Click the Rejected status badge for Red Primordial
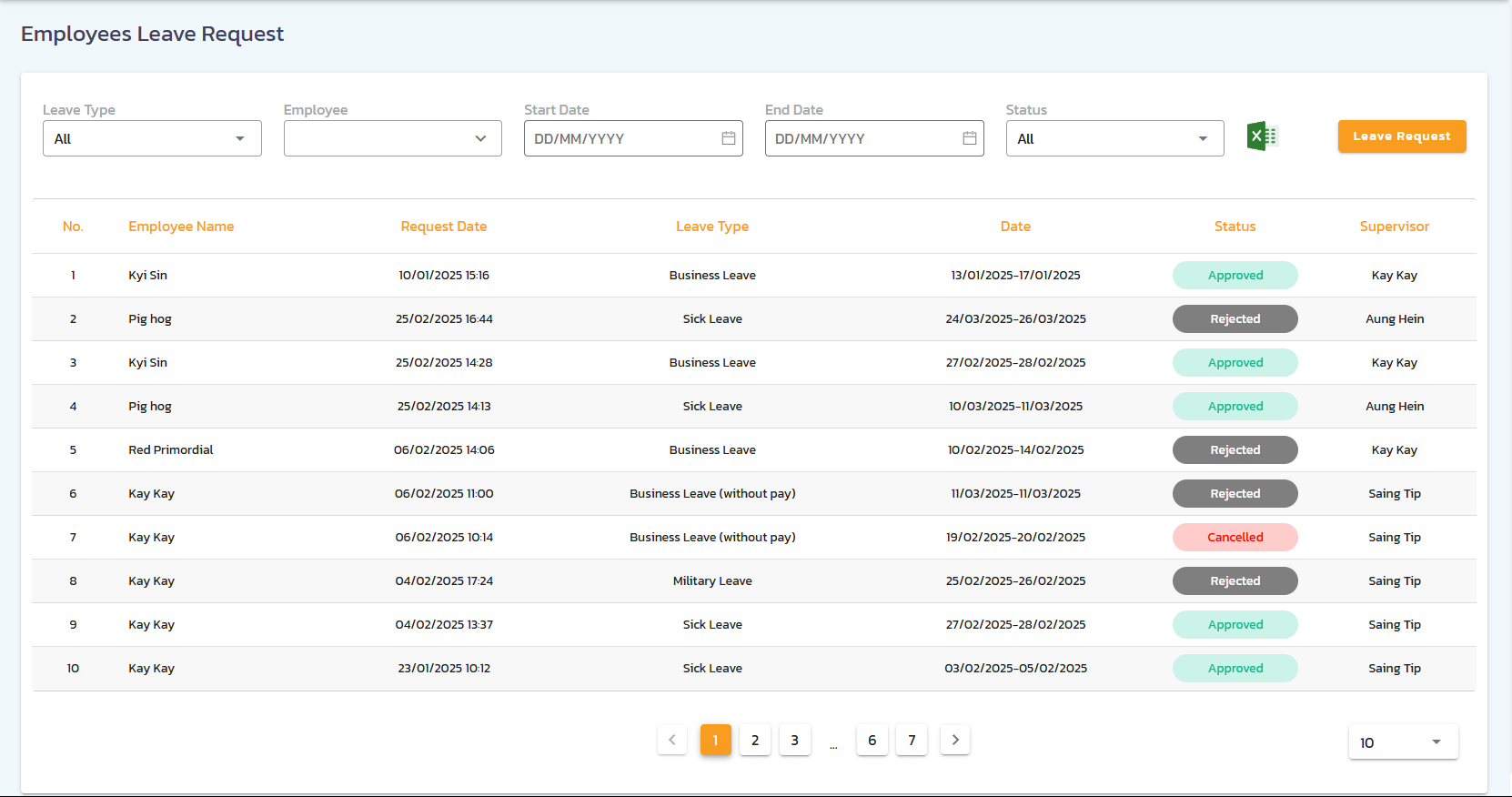Image resolution: width=1512 pixels, height=797 pixels. coord(1235,449)
